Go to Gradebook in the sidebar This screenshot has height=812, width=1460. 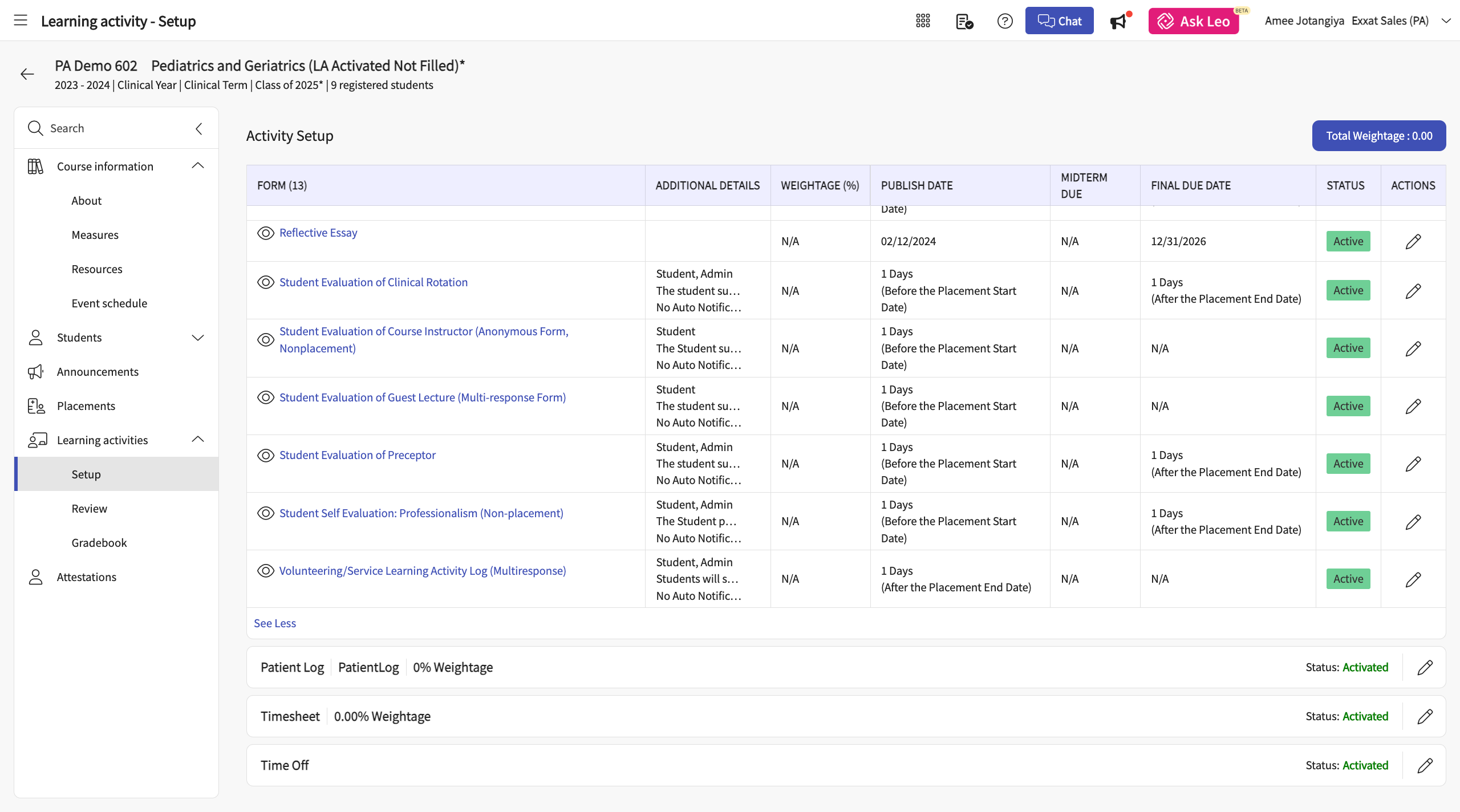pos(99,543)
